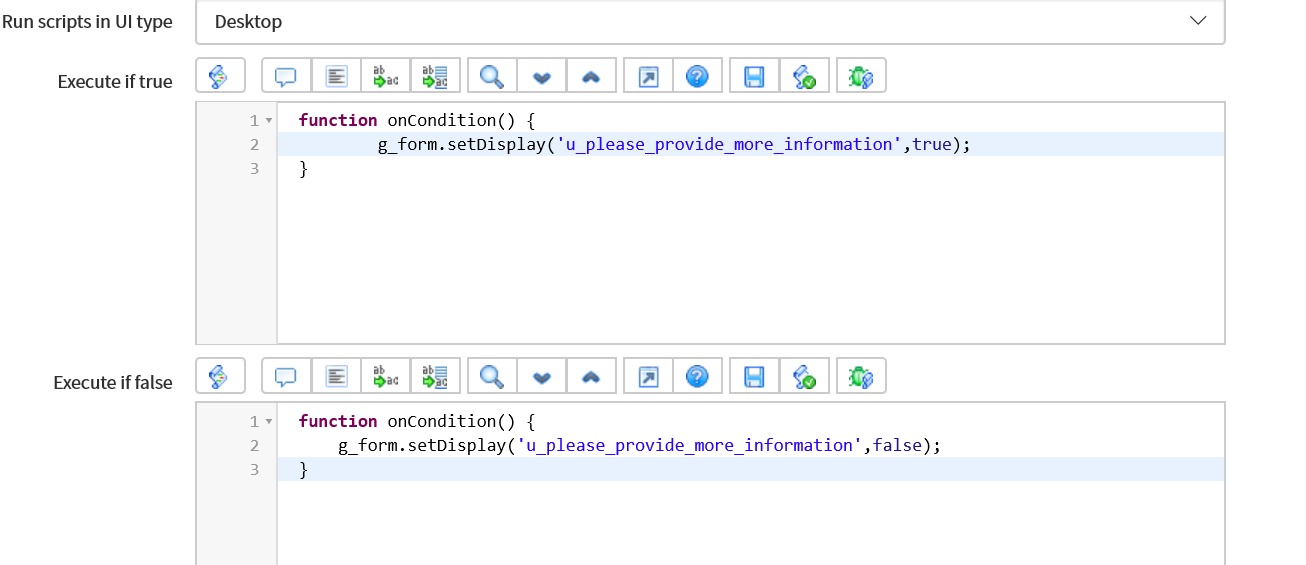Open search in Execute if true editor
1306x565 pixels.
tap(492, 76)
